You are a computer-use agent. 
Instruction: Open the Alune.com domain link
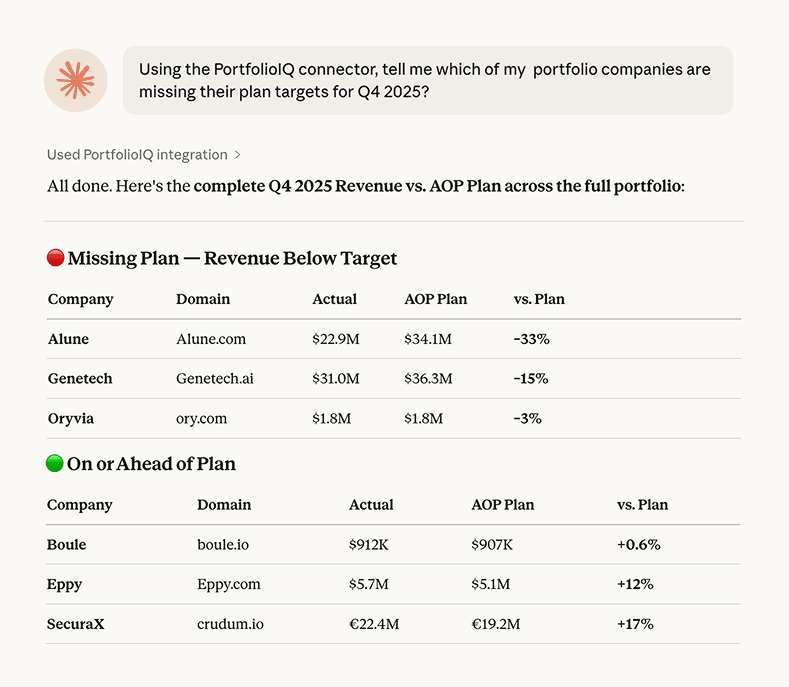(211, 339)
